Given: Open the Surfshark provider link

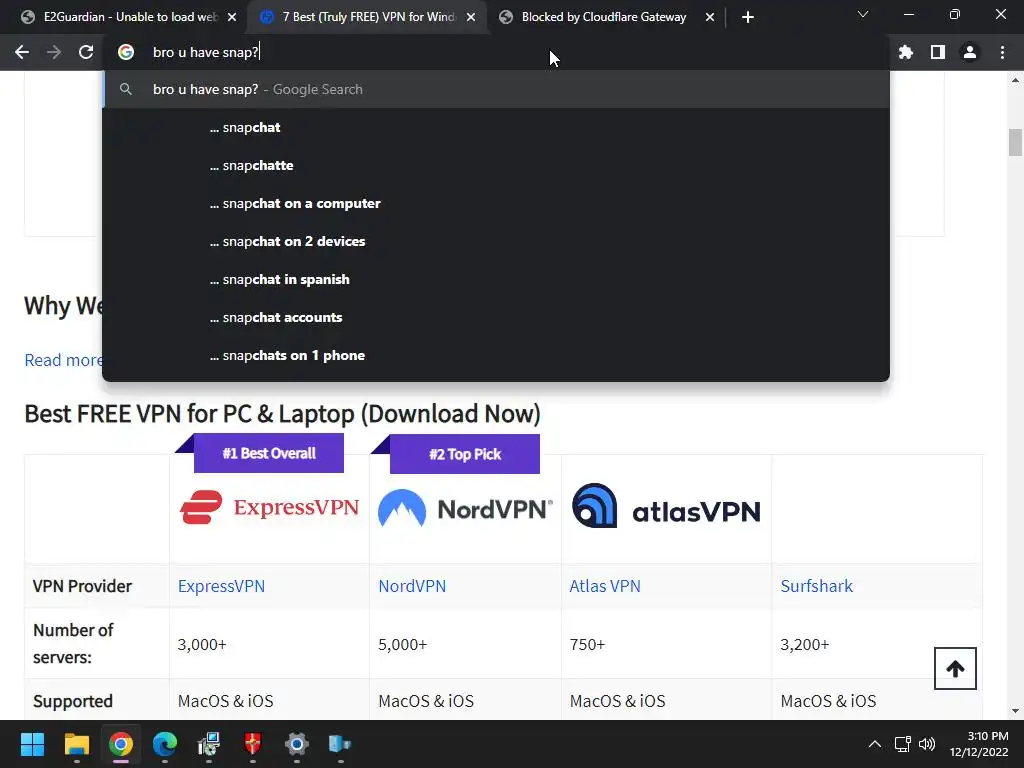Looking at the screenshot, I should tap(816, 586).
